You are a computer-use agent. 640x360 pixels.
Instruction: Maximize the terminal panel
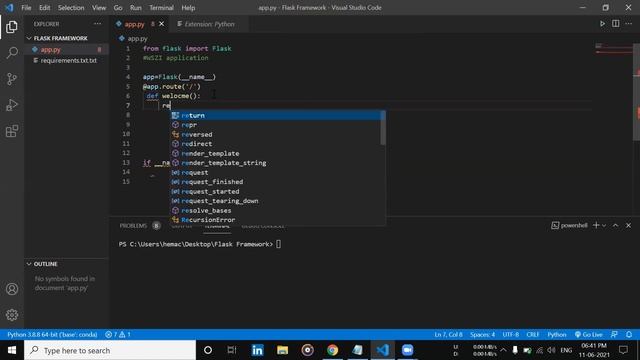pyautogui.click(x=616, y=225)
